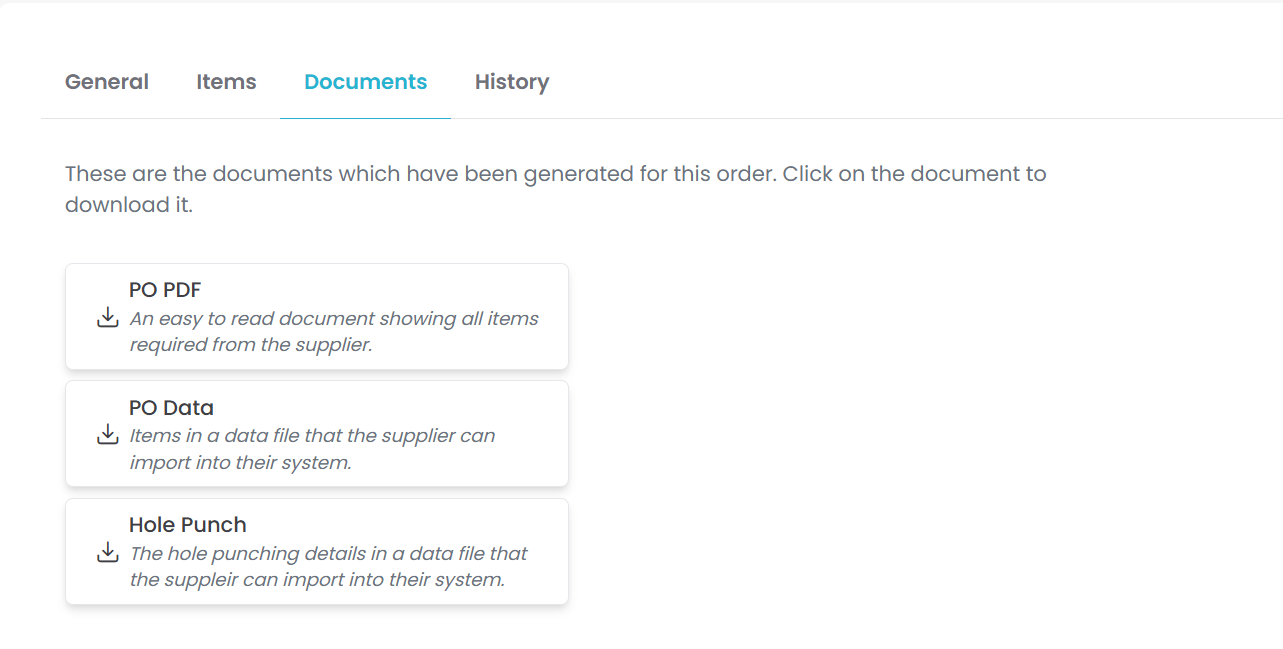Download the Hole Punch data file card

point(317,551)
